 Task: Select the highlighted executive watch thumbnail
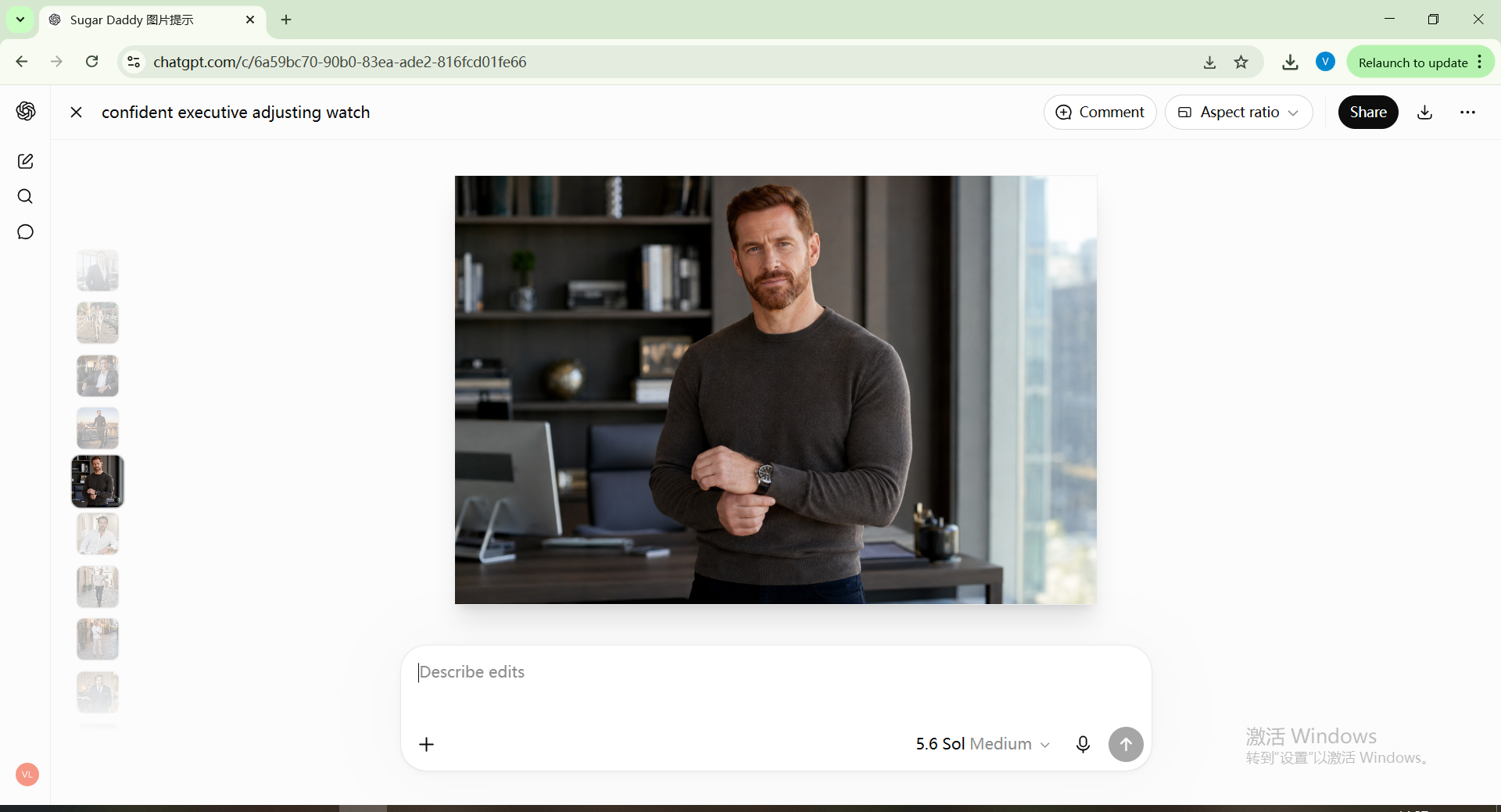point(98,481)
